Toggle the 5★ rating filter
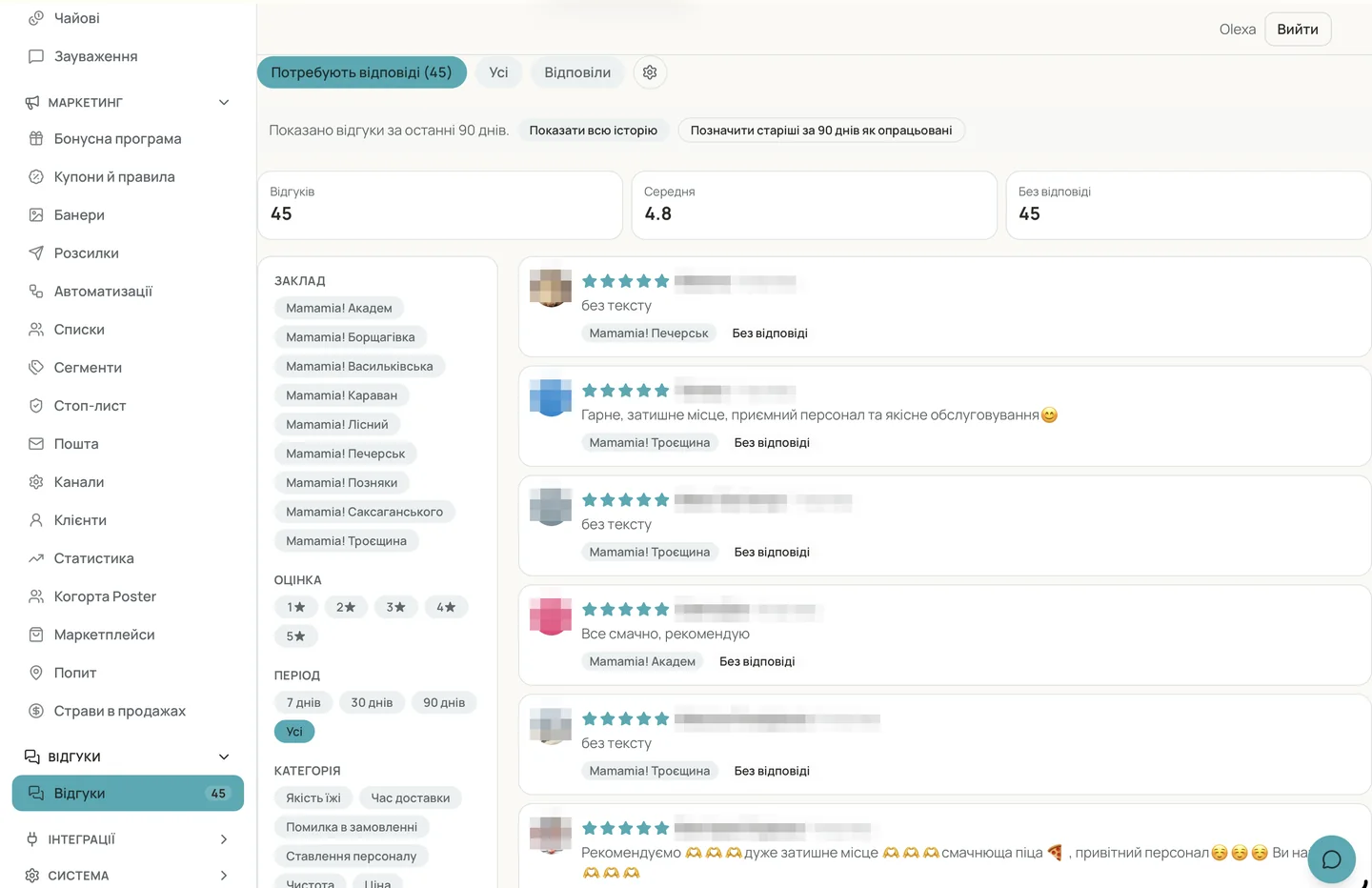This screenshot has height=888, width=1372. [x=296, y=636]
